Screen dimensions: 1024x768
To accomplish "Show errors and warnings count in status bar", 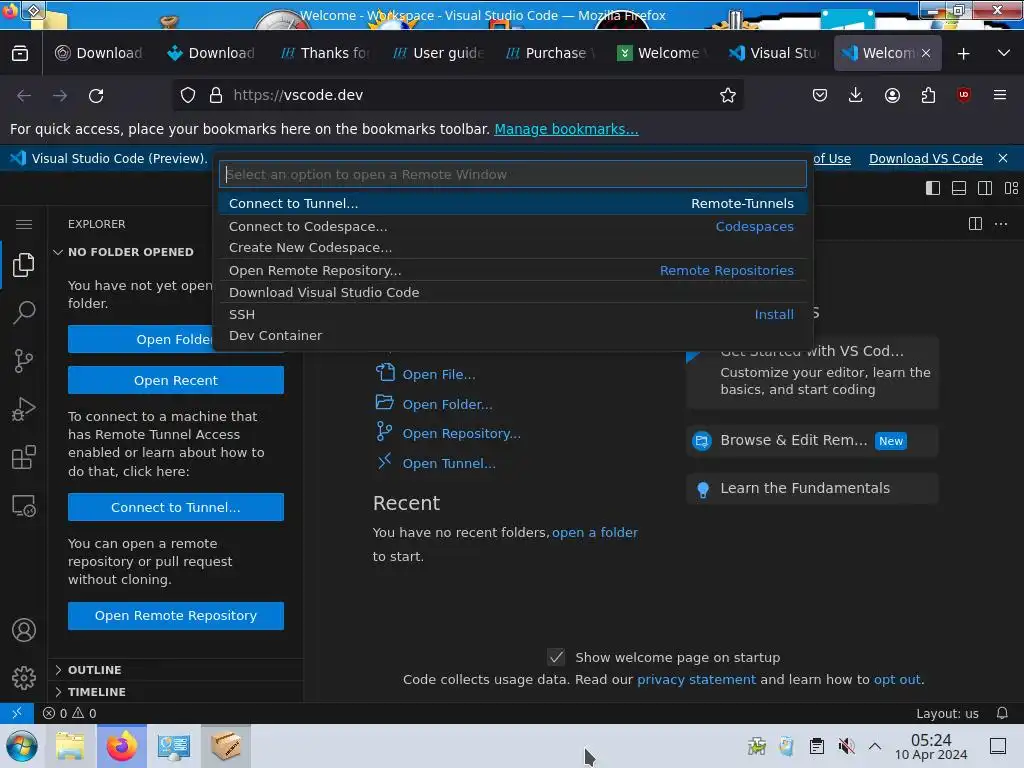I will click(x=69, y=713).
